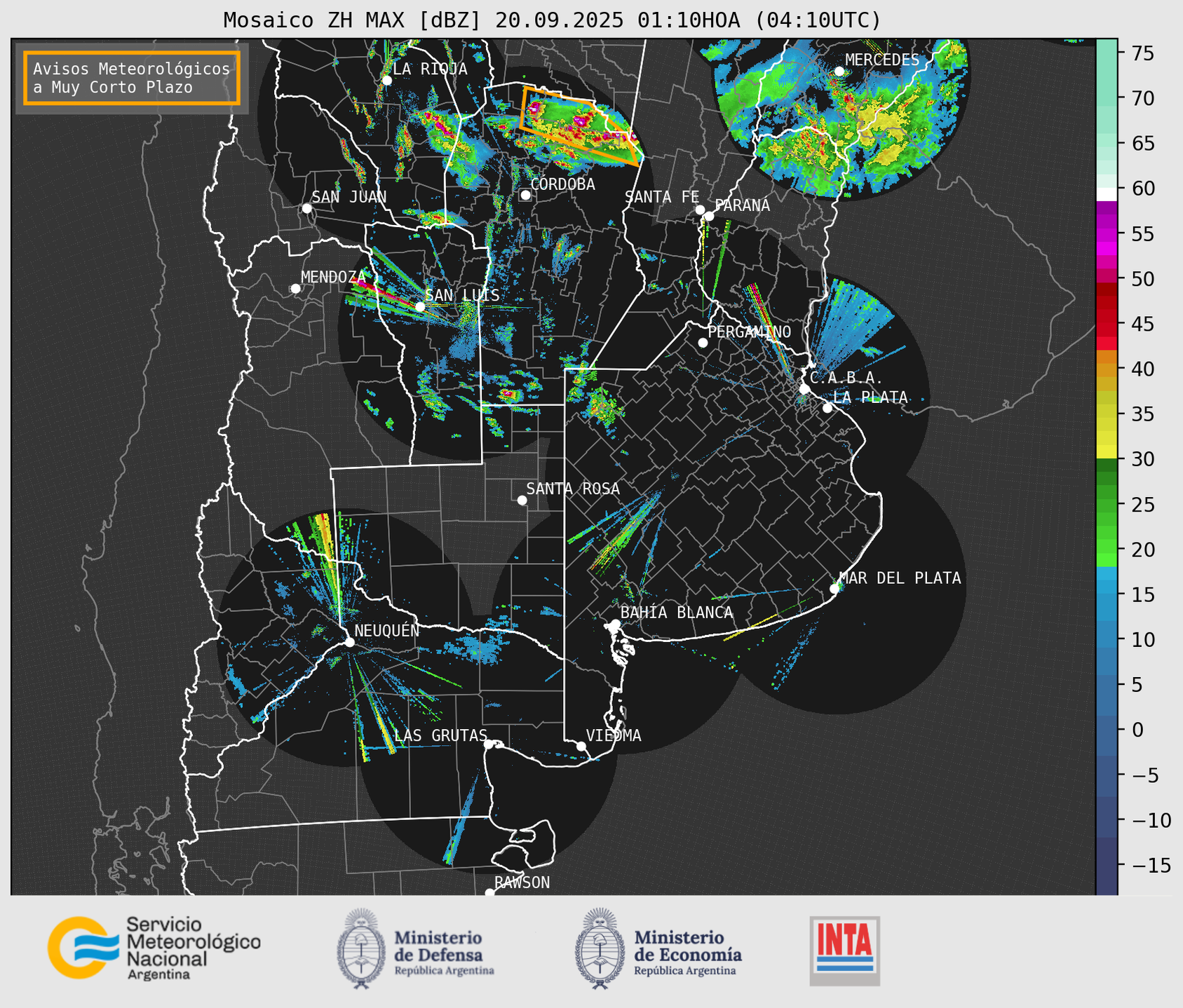Viewport: 1183px width, 1008px height.
Task: Click the Pergamino city marker dot
Action: (703, 343)
